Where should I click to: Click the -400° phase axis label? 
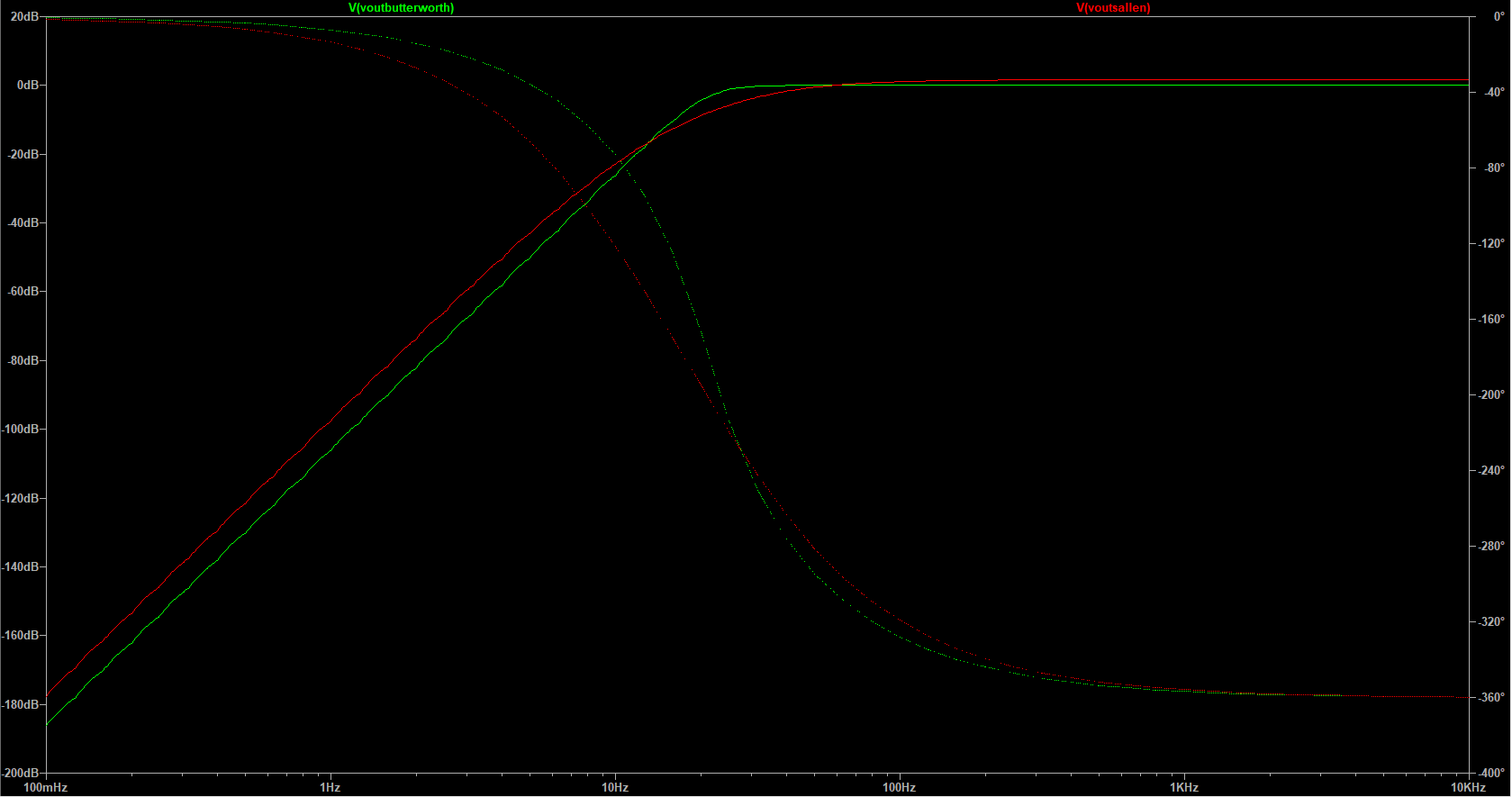(1489, 773)
